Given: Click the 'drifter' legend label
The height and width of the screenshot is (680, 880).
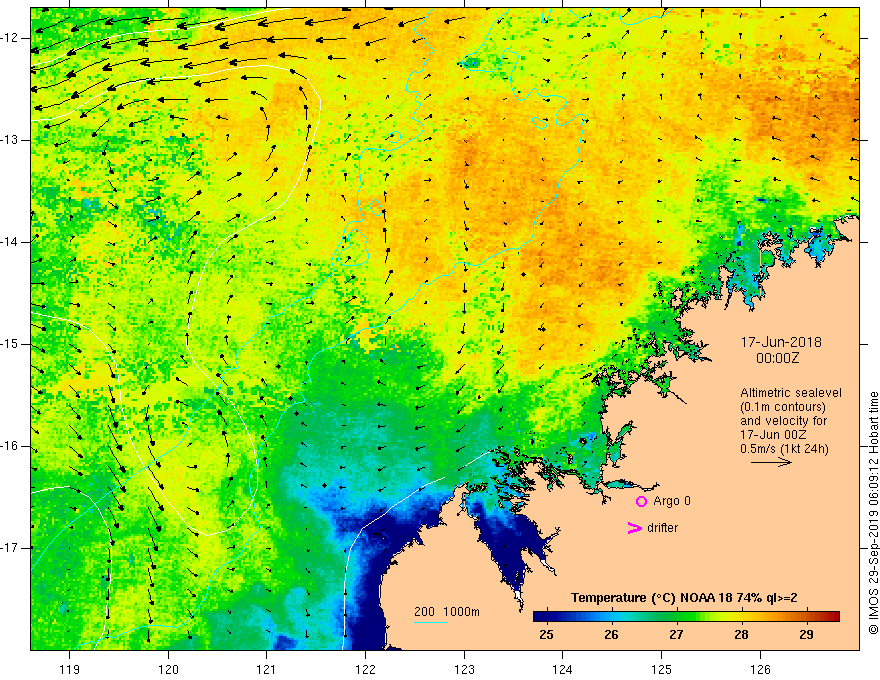Looking at the screenshot, I should 662,528.
